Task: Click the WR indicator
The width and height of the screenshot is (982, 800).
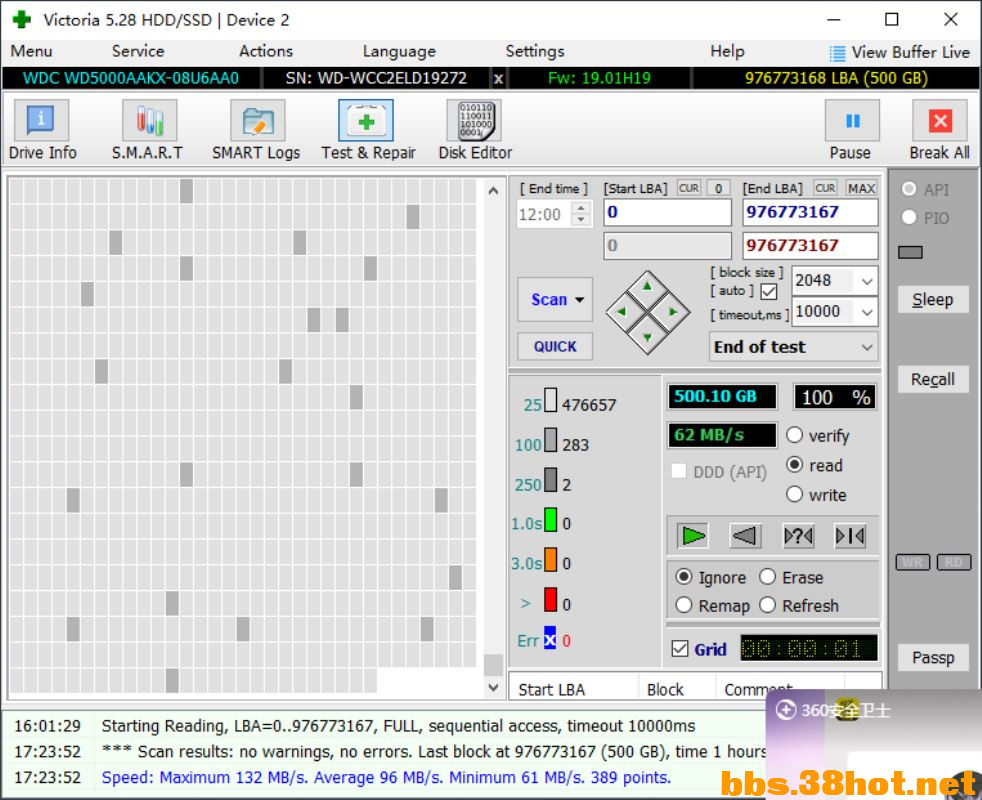Action: pos(913,562)
